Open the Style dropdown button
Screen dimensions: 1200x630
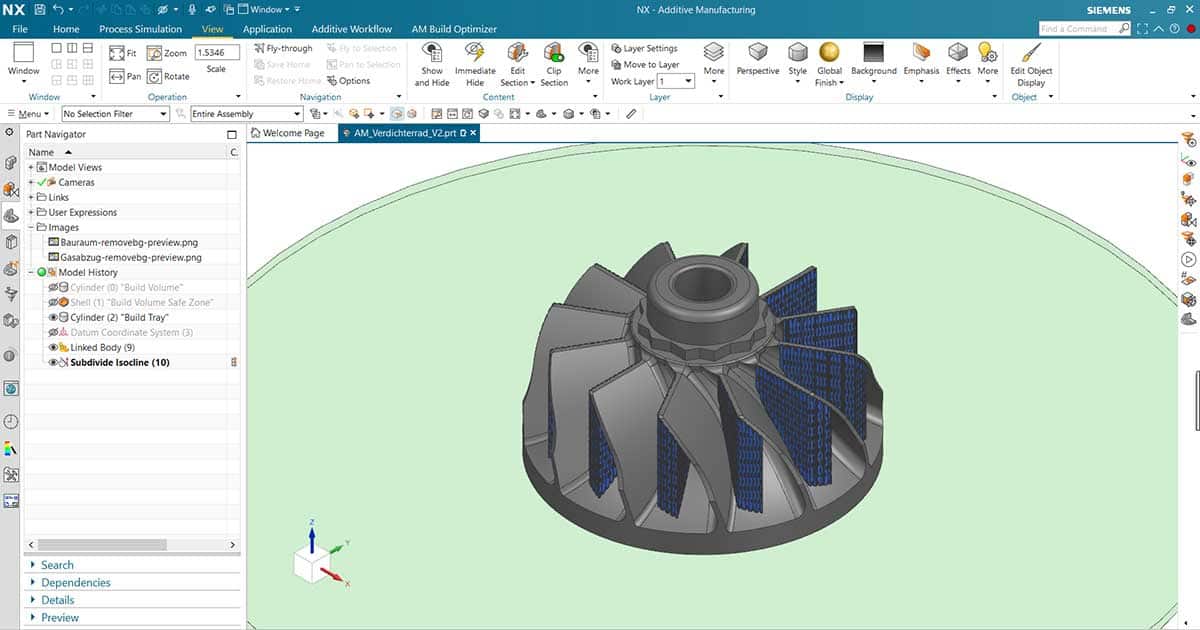tap(797, 64)
